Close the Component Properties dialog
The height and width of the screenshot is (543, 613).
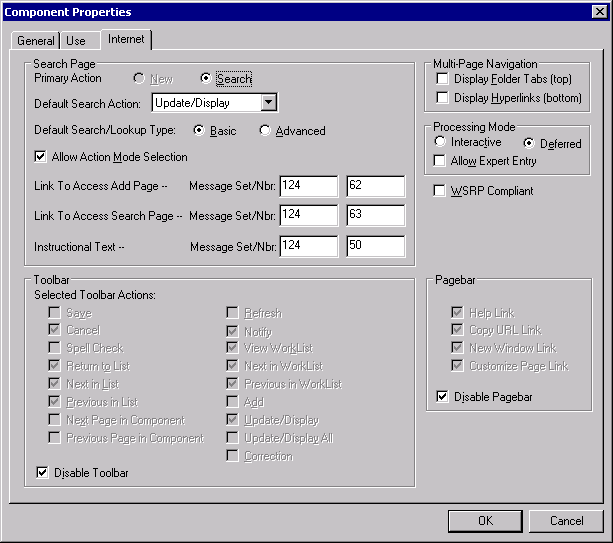[600, 12]
